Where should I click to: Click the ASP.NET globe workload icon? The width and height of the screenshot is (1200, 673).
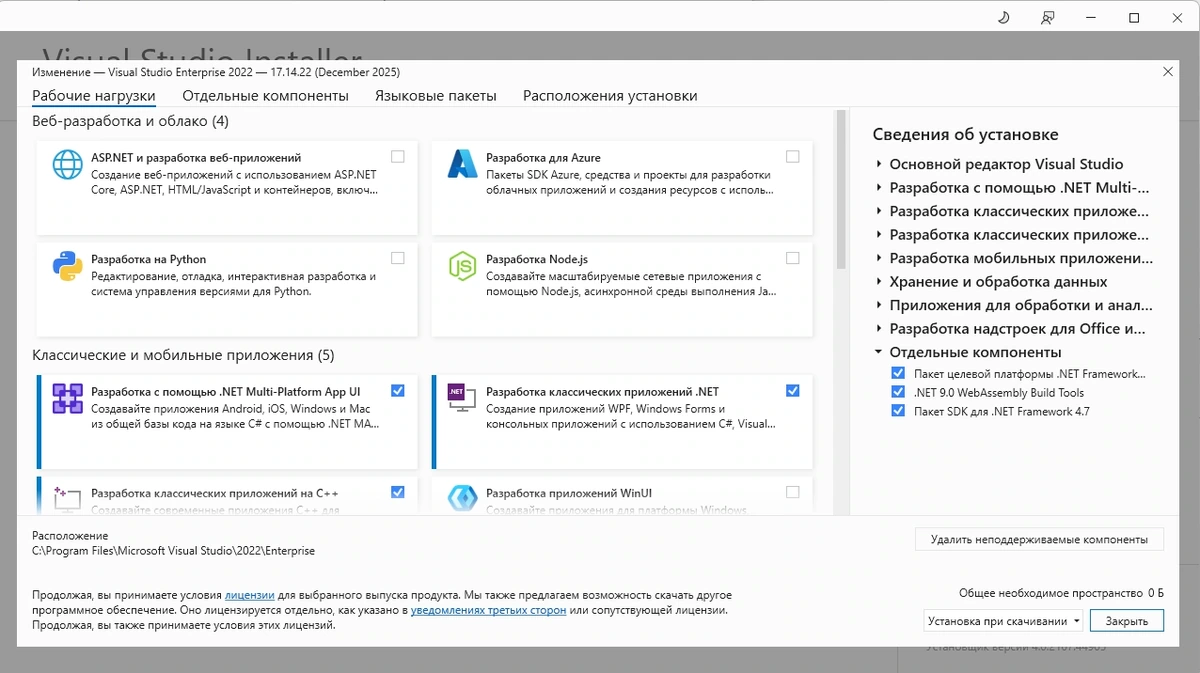click(67, 165)
